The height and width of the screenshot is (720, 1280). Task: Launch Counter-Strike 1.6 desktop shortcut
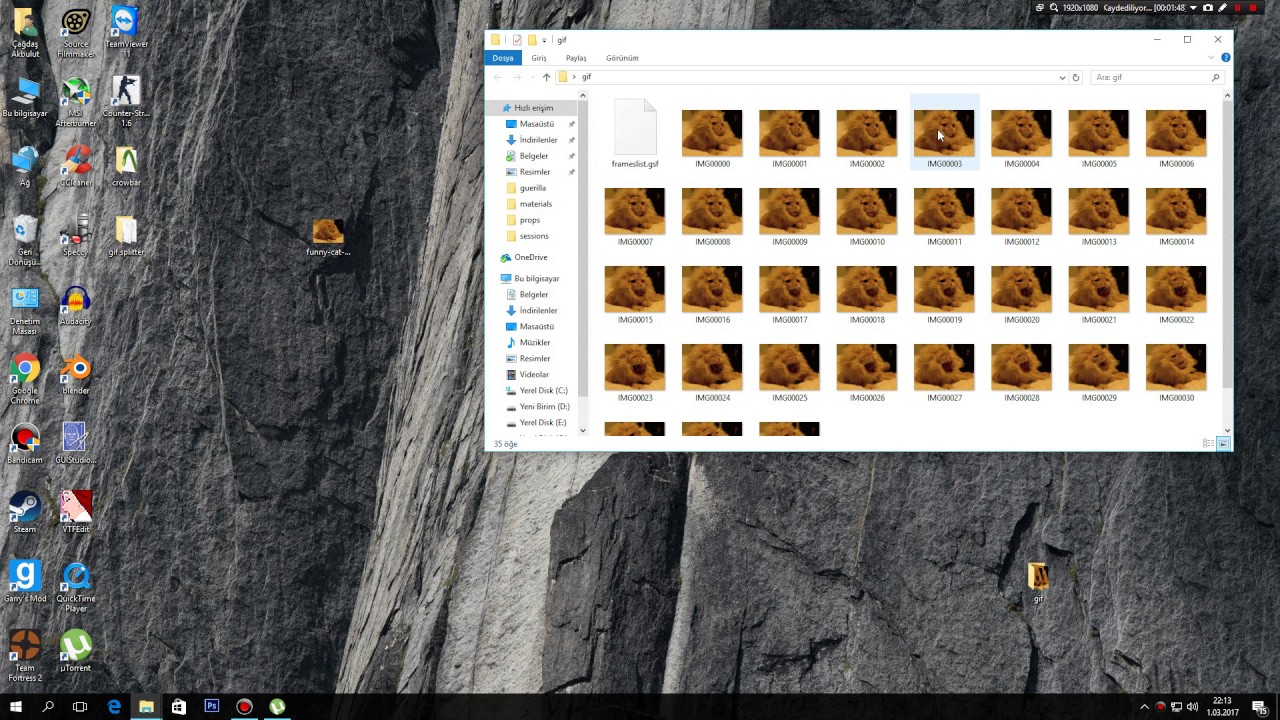pos(126,102)
